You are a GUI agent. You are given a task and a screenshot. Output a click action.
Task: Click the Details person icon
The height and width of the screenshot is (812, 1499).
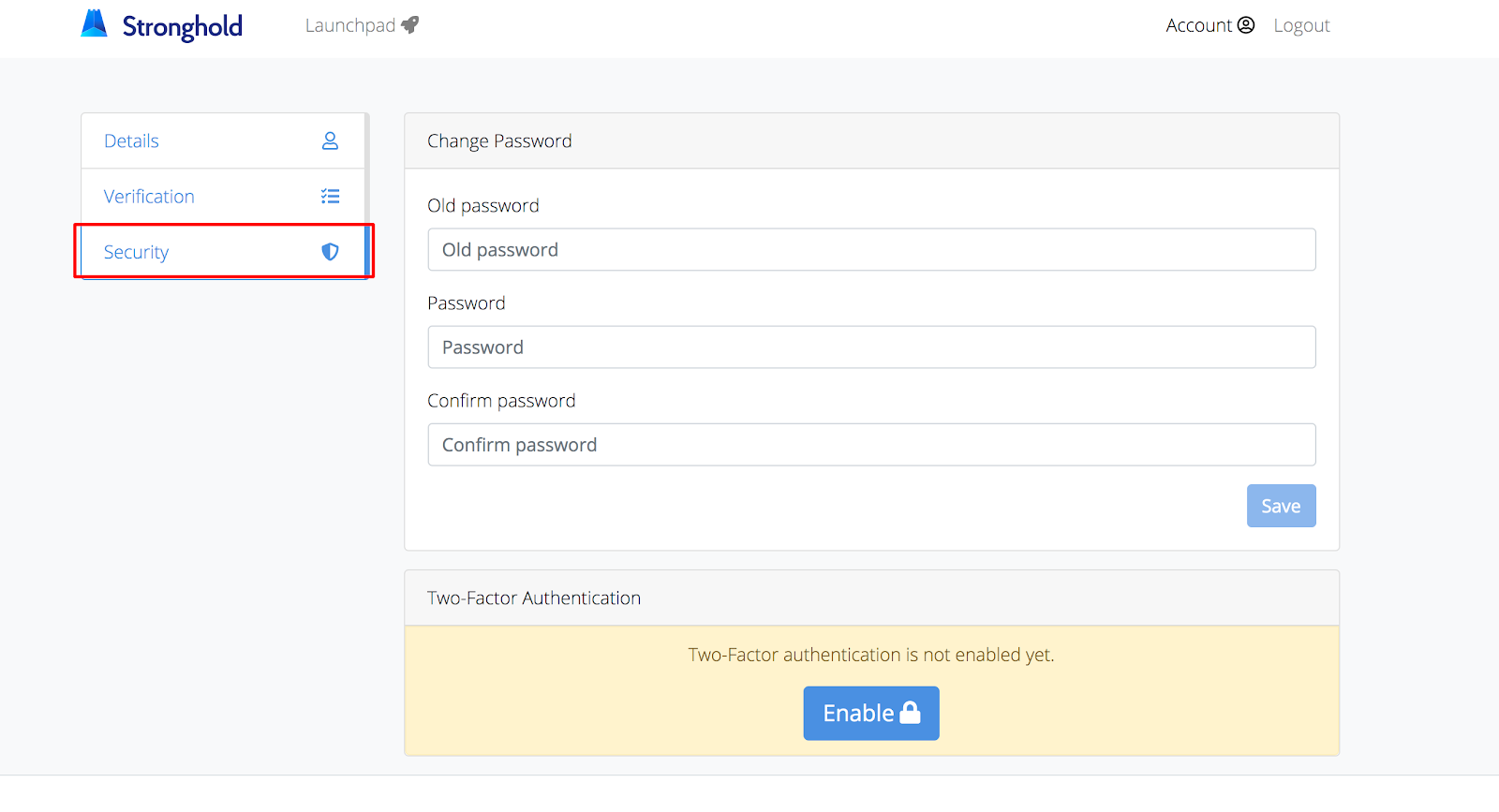pyautogui.click(x=330, y=140)
